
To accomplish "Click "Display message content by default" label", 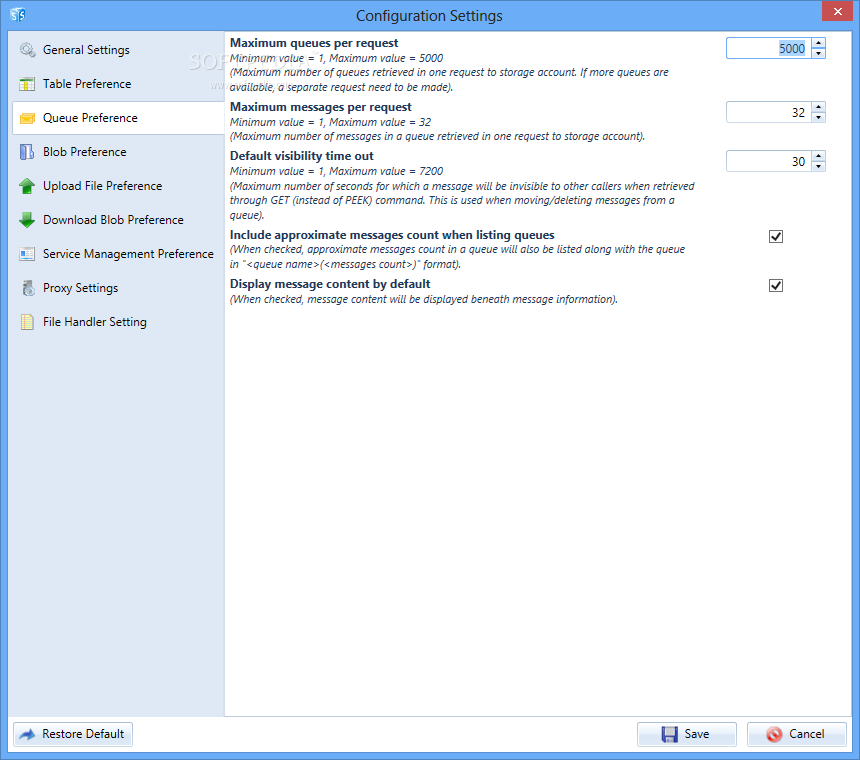I will click(x=330, y=284).
